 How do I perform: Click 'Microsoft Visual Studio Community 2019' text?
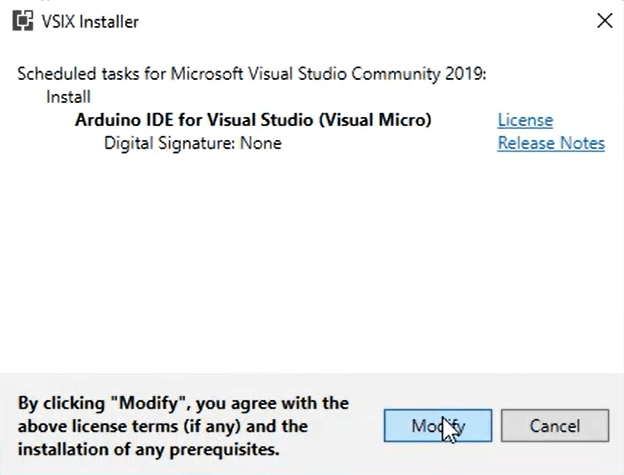coord(306,74)
